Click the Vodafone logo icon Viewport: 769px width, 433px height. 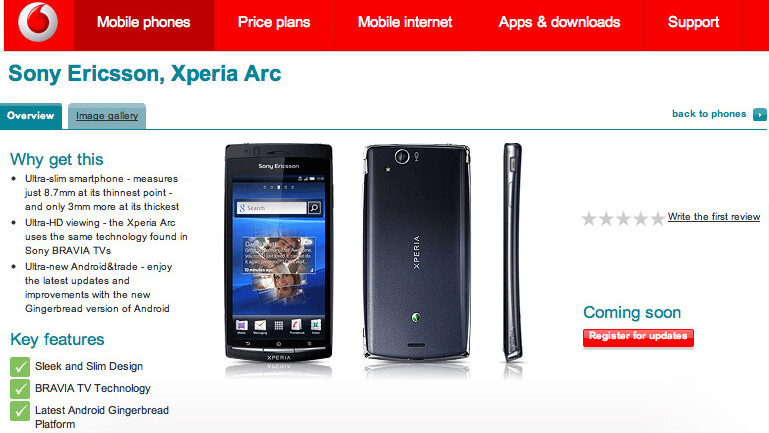click(38, 22)
